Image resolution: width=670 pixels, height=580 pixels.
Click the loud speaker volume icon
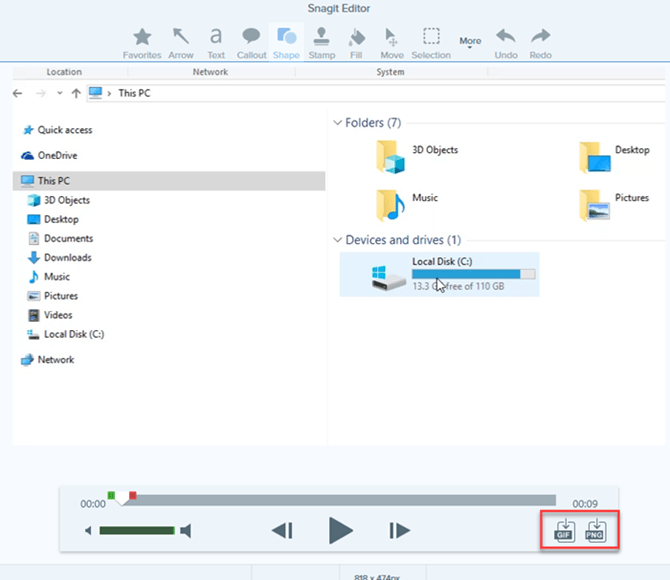point(186,531)
